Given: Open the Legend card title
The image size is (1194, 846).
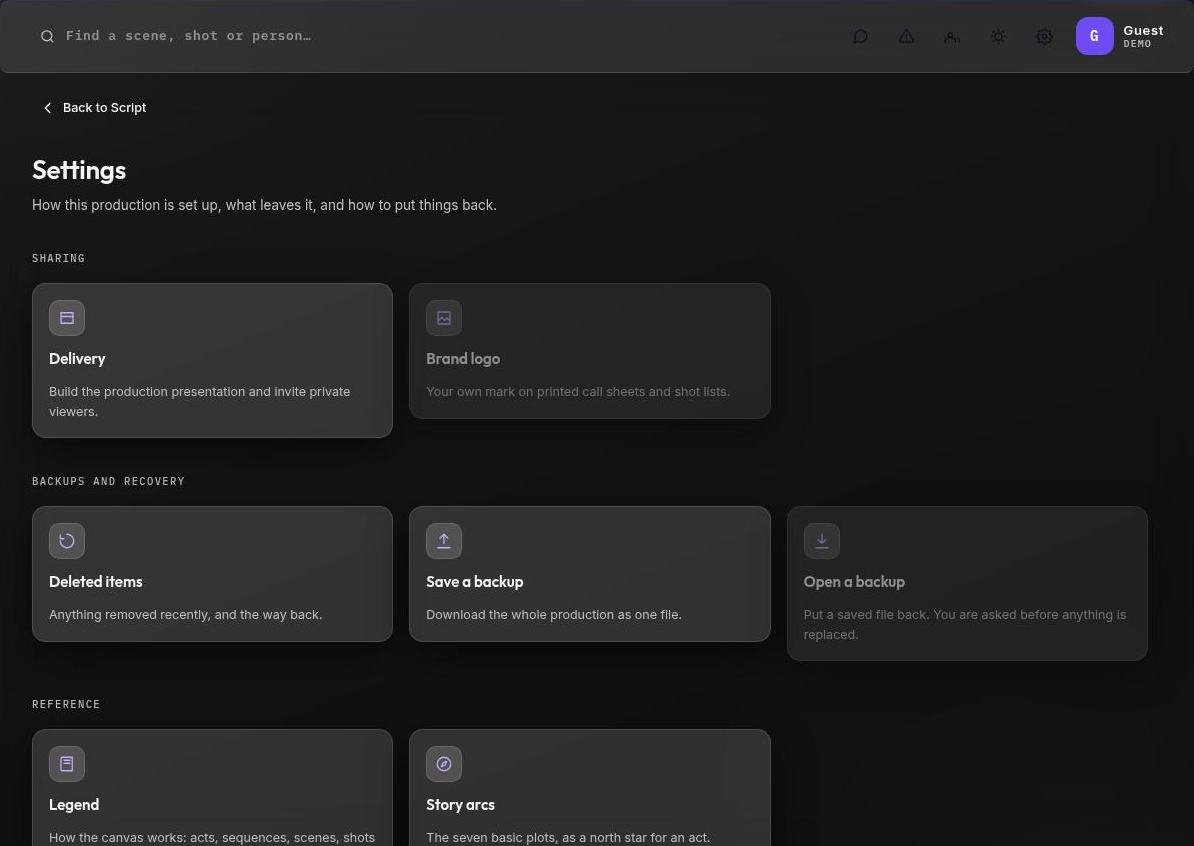Looking at the screenshot, I should click(x=74, y=805).
